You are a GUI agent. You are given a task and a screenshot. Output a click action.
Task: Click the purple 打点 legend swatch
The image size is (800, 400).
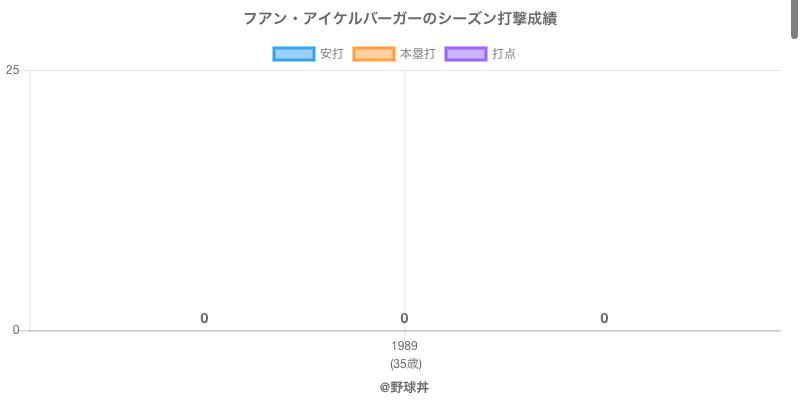point(466,54)
